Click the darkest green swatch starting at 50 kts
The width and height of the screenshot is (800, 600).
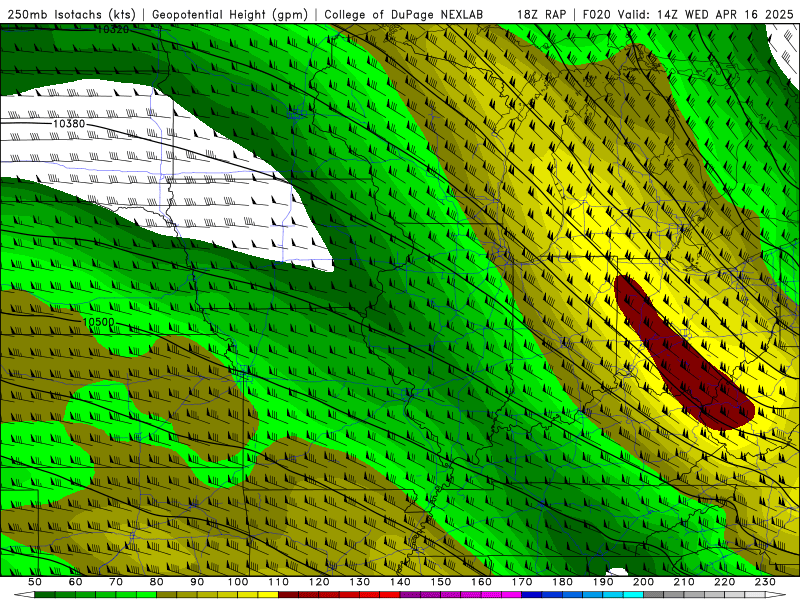pyautogui.click(x=45, y=595)
